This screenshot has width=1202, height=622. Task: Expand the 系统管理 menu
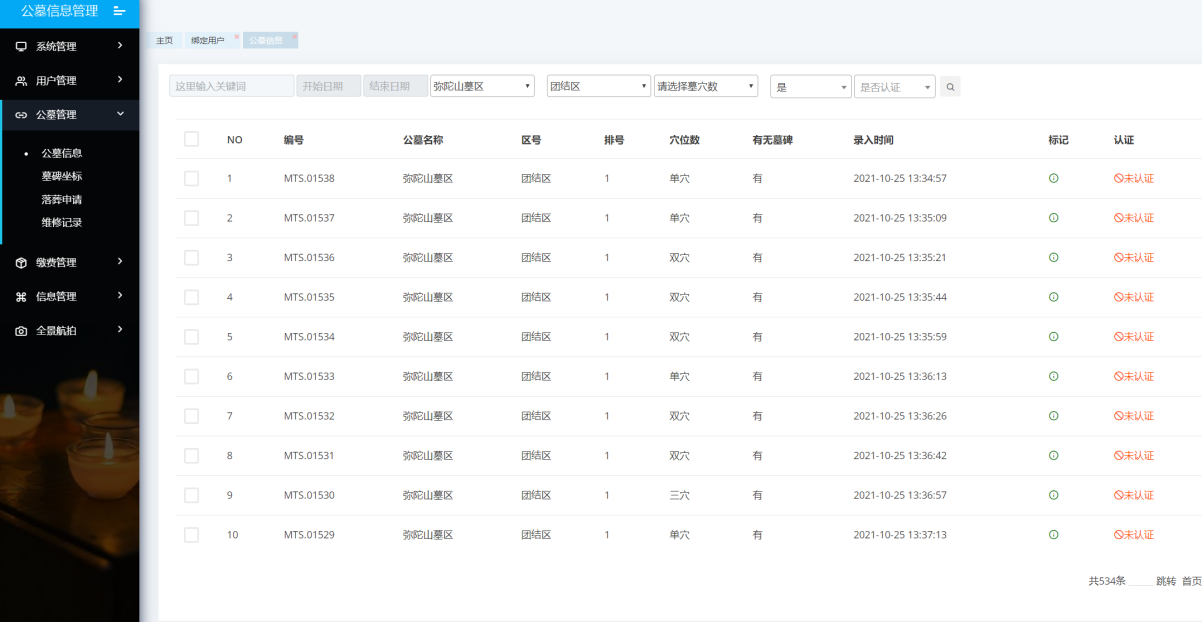click(x=120, y=45)
